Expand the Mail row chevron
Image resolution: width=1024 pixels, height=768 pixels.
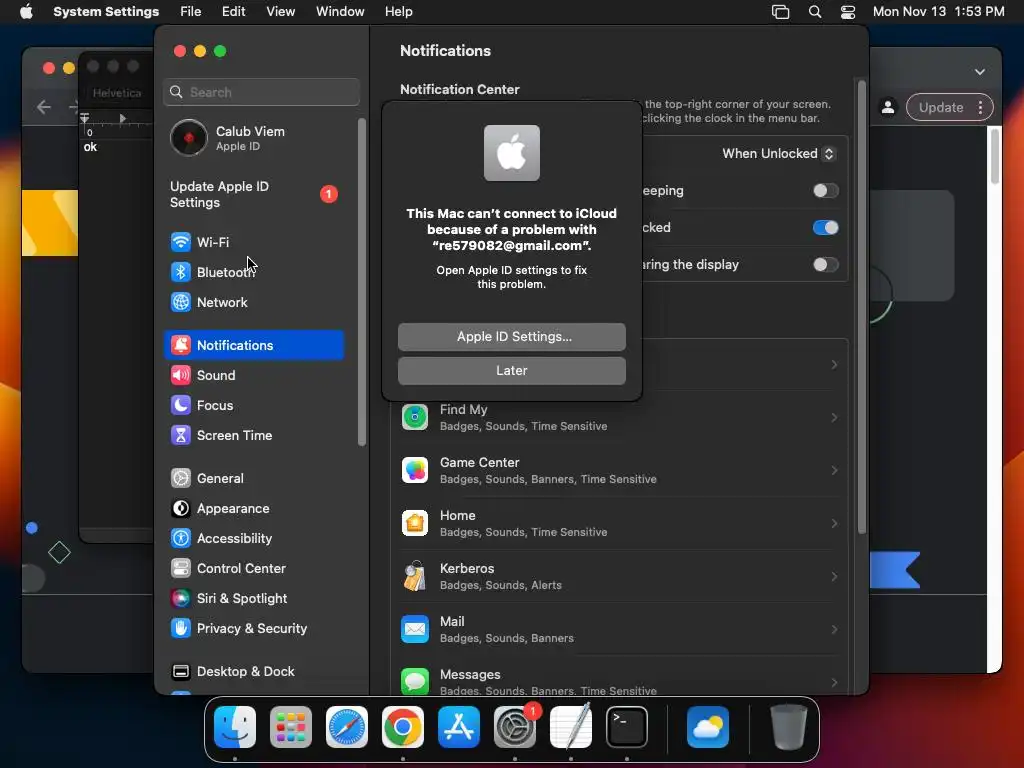pyautogui.click(x=834, y=629)
